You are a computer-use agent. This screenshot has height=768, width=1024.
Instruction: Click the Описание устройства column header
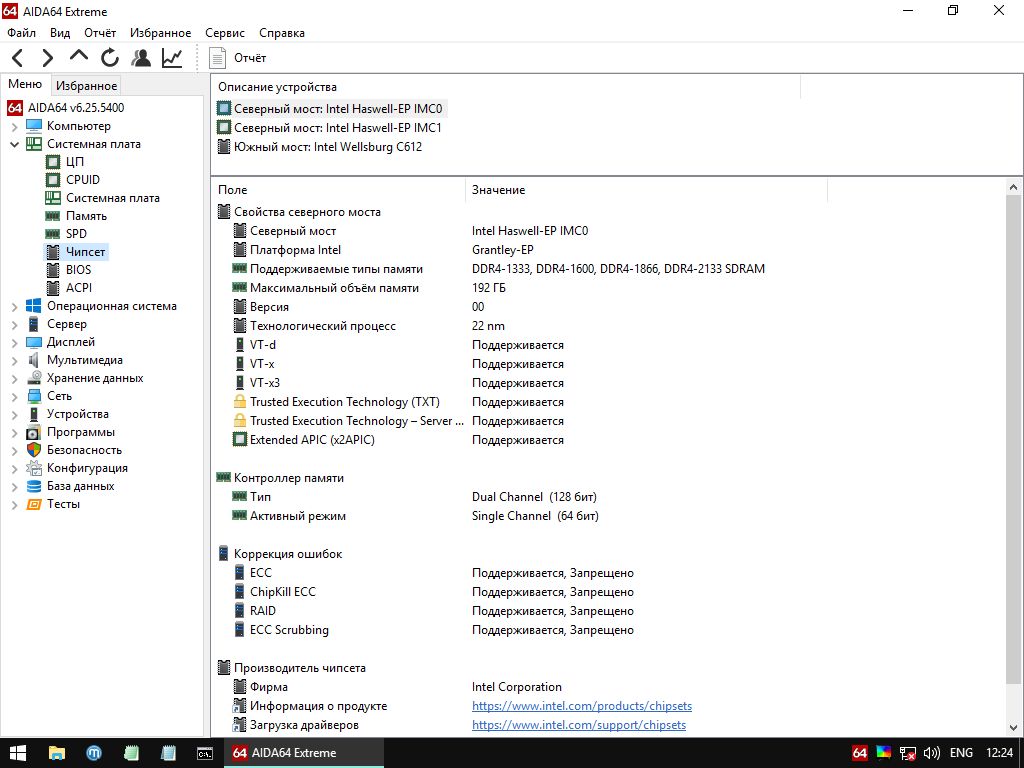pos(505,87)
